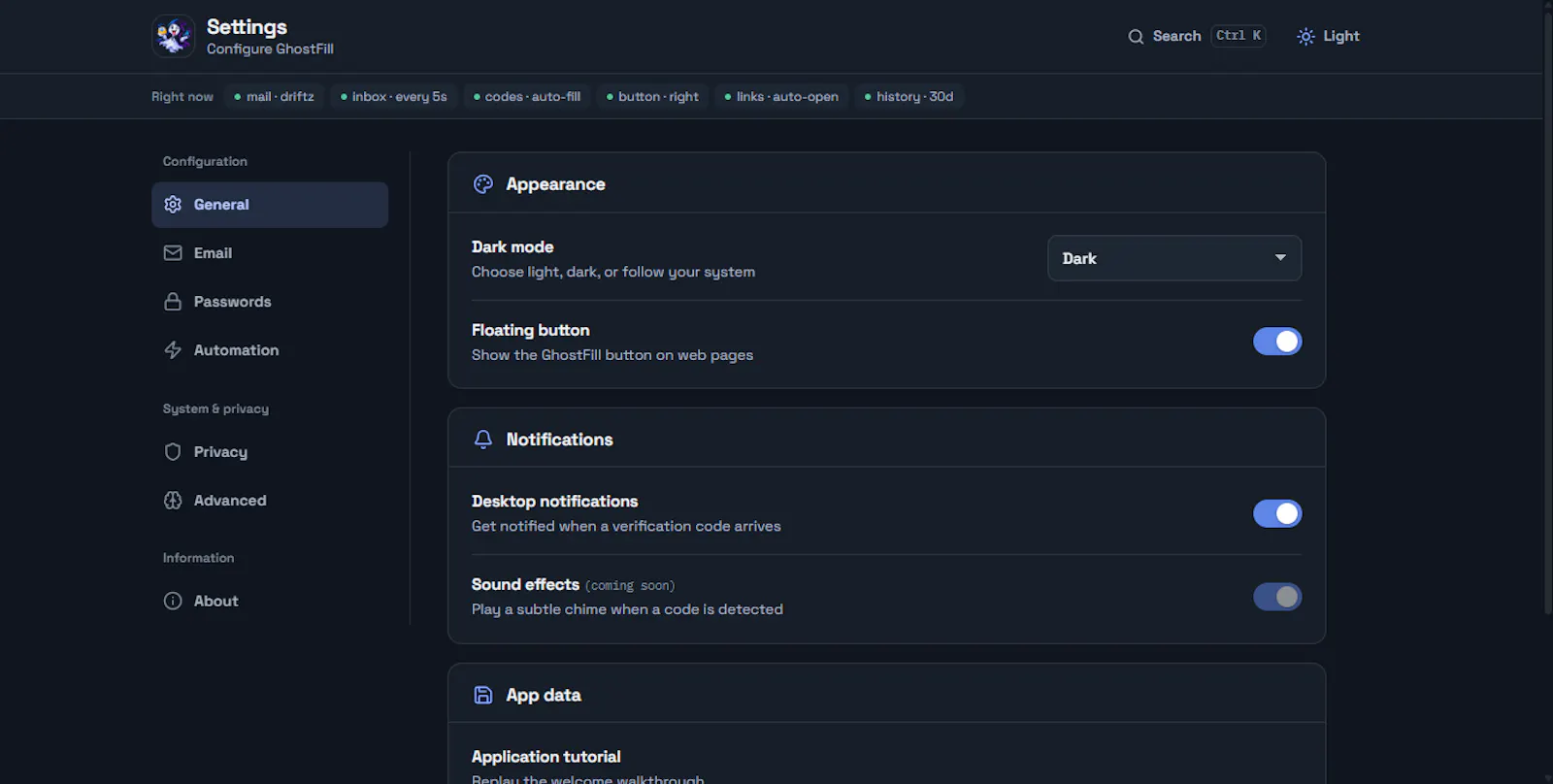
Task: Click the App data card heading
Action: [x=544, y=696]
